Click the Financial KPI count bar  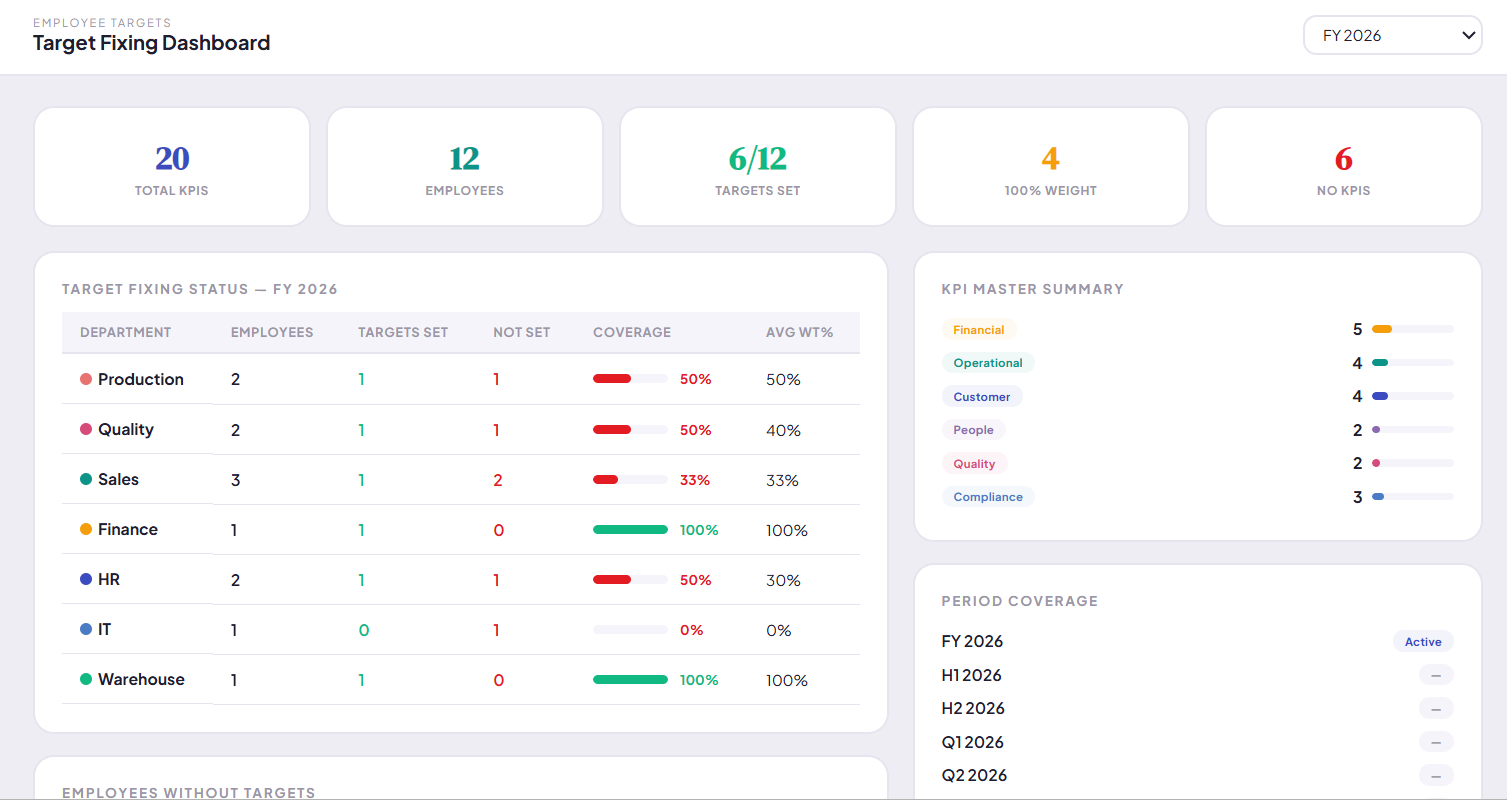point(1413,329)
